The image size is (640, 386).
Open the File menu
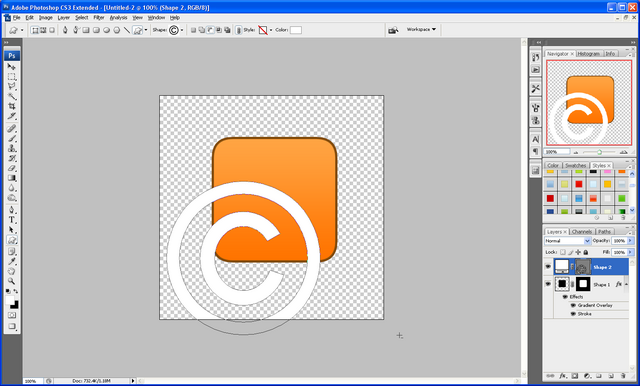(x=16, y=18)
